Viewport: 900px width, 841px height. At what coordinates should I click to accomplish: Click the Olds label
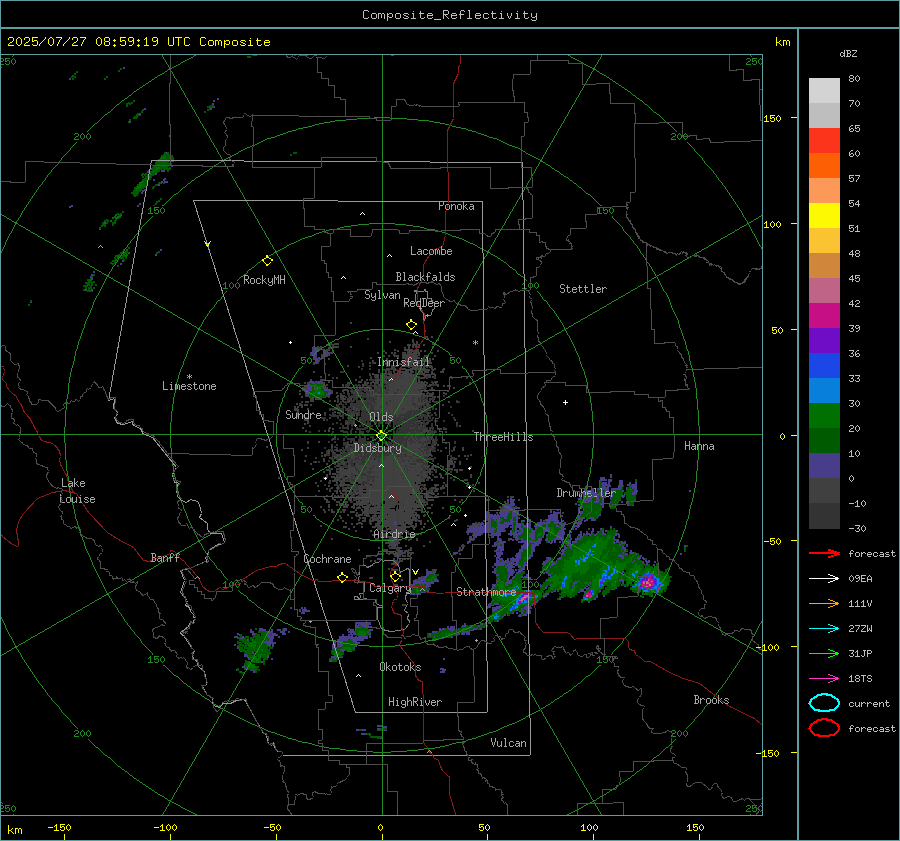coord(381,417)
